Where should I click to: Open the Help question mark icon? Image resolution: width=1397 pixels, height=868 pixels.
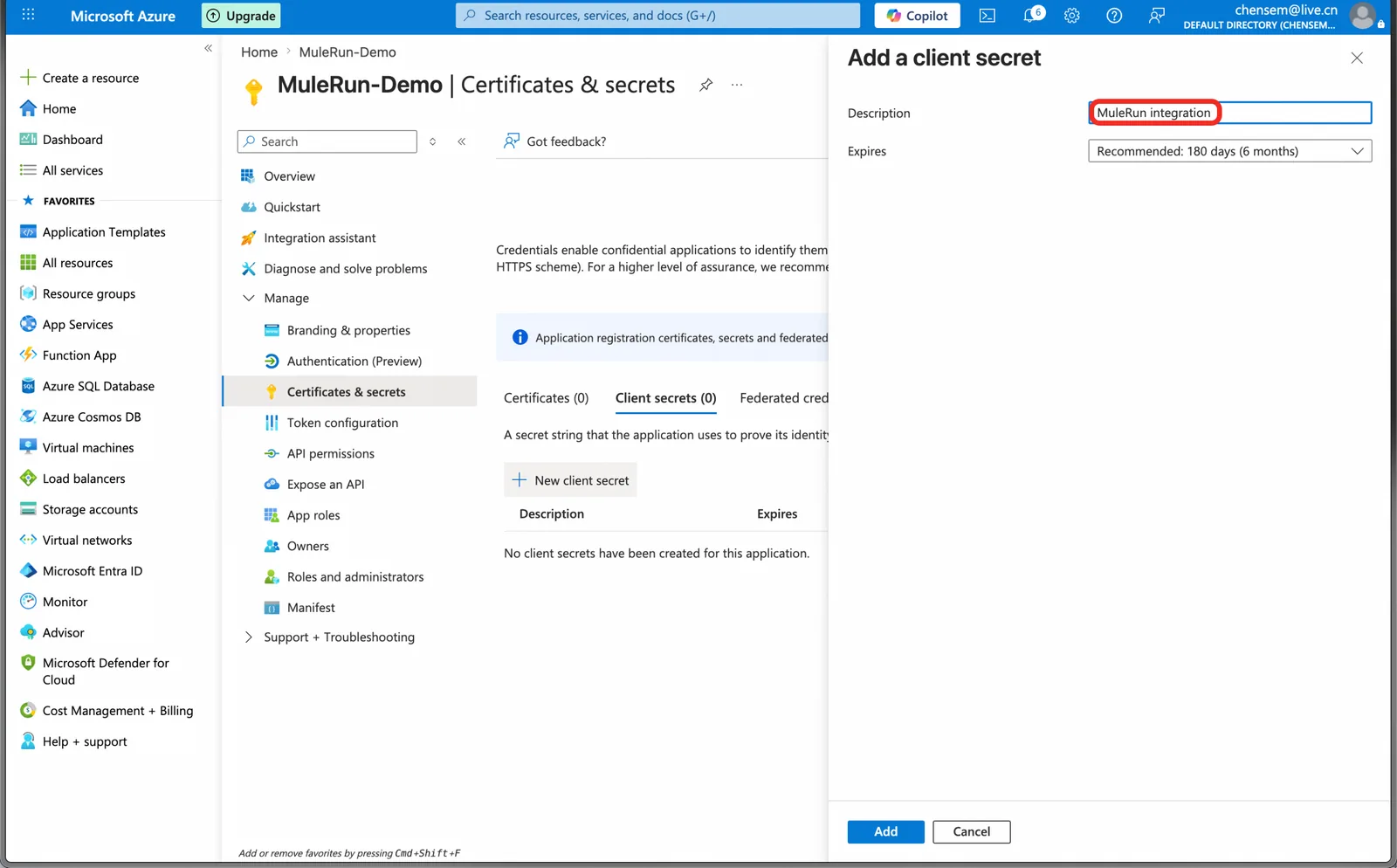pos(1114,16)
